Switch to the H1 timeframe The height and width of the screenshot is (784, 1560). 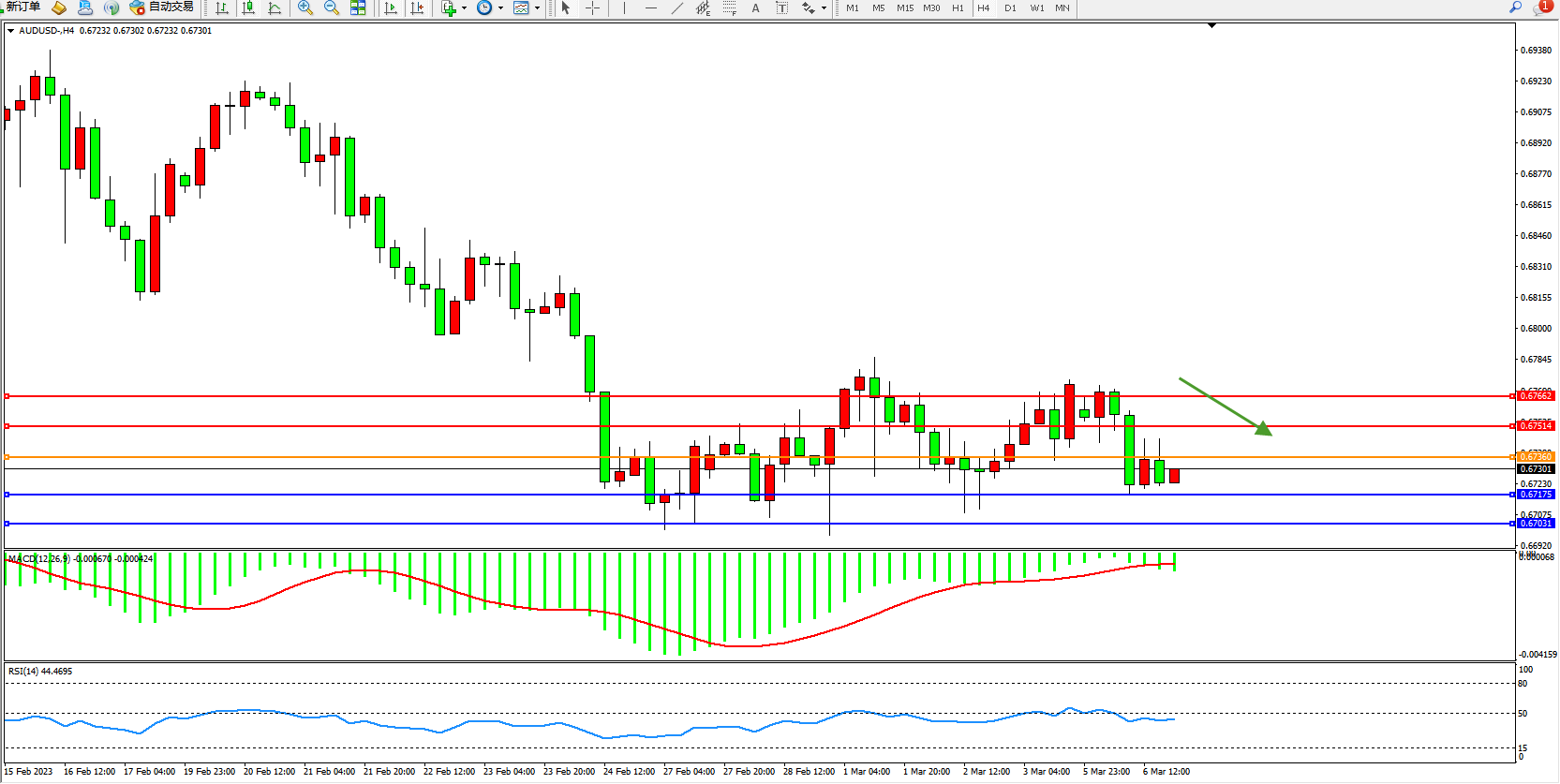(958, 7)
